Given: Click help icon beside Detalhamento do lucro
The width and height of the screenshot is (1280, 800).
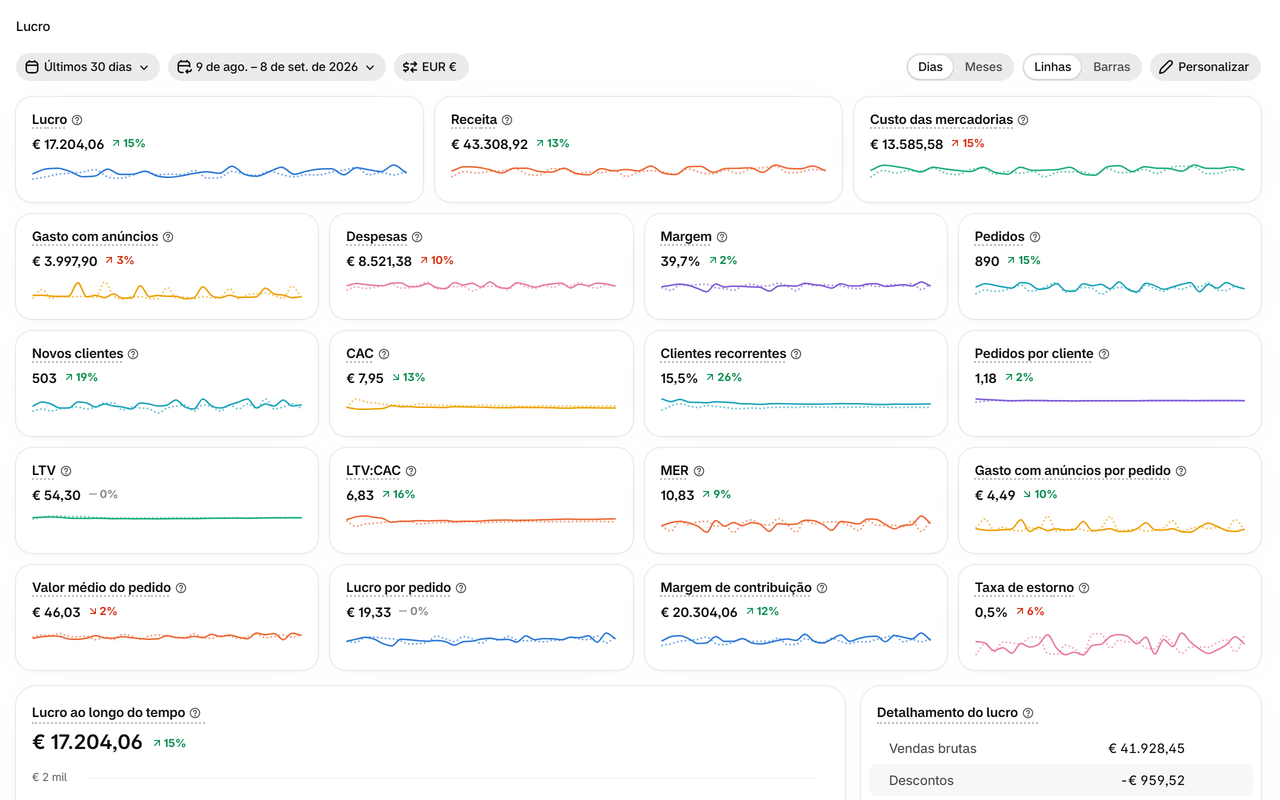Looking at the screenshot, I should click(1028, 713).
